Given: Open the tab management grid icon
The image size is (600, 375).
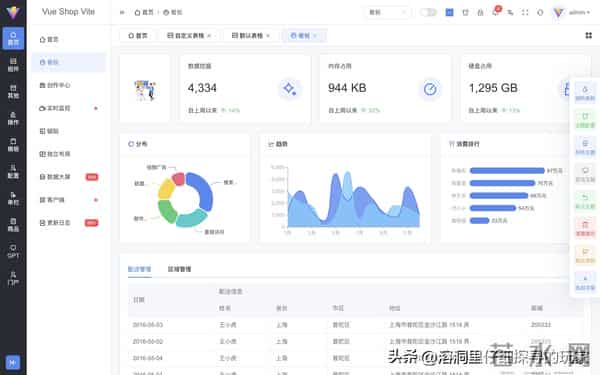Looking at the screenshot, I should pos(589,36).
